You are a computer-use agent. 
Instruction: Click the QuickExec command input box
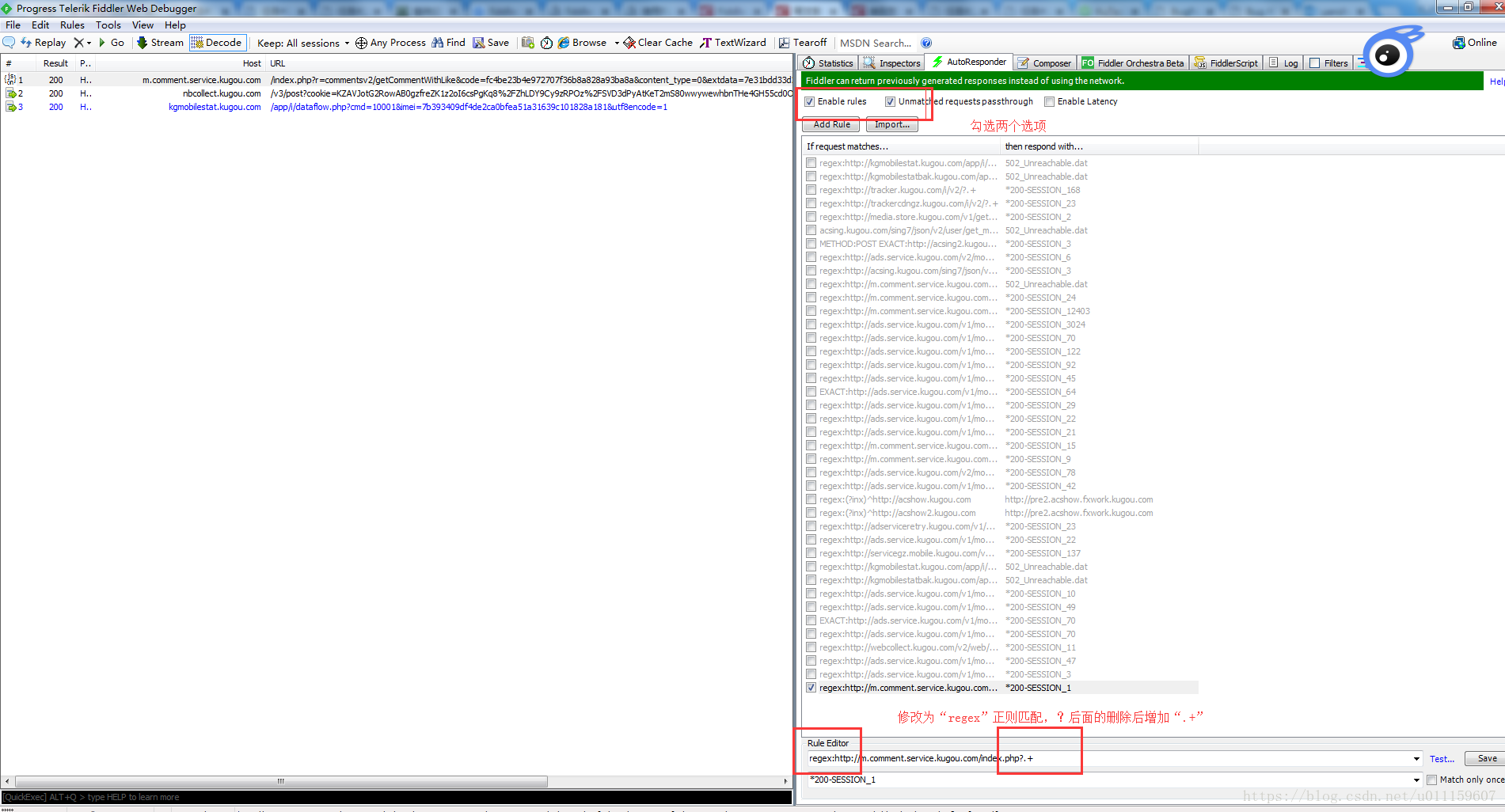[x=396, y=797]
